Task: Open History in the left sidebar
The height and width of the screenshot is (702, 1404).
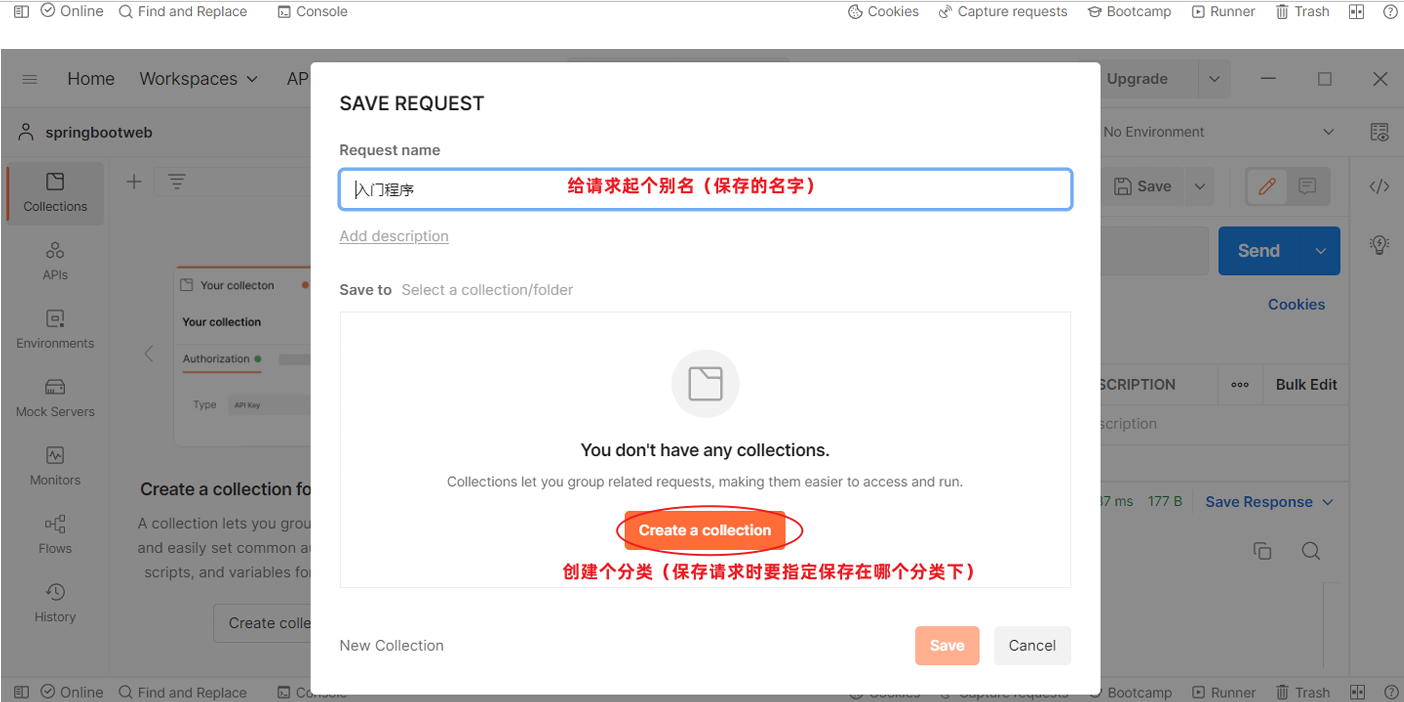Action: (55, 603)
